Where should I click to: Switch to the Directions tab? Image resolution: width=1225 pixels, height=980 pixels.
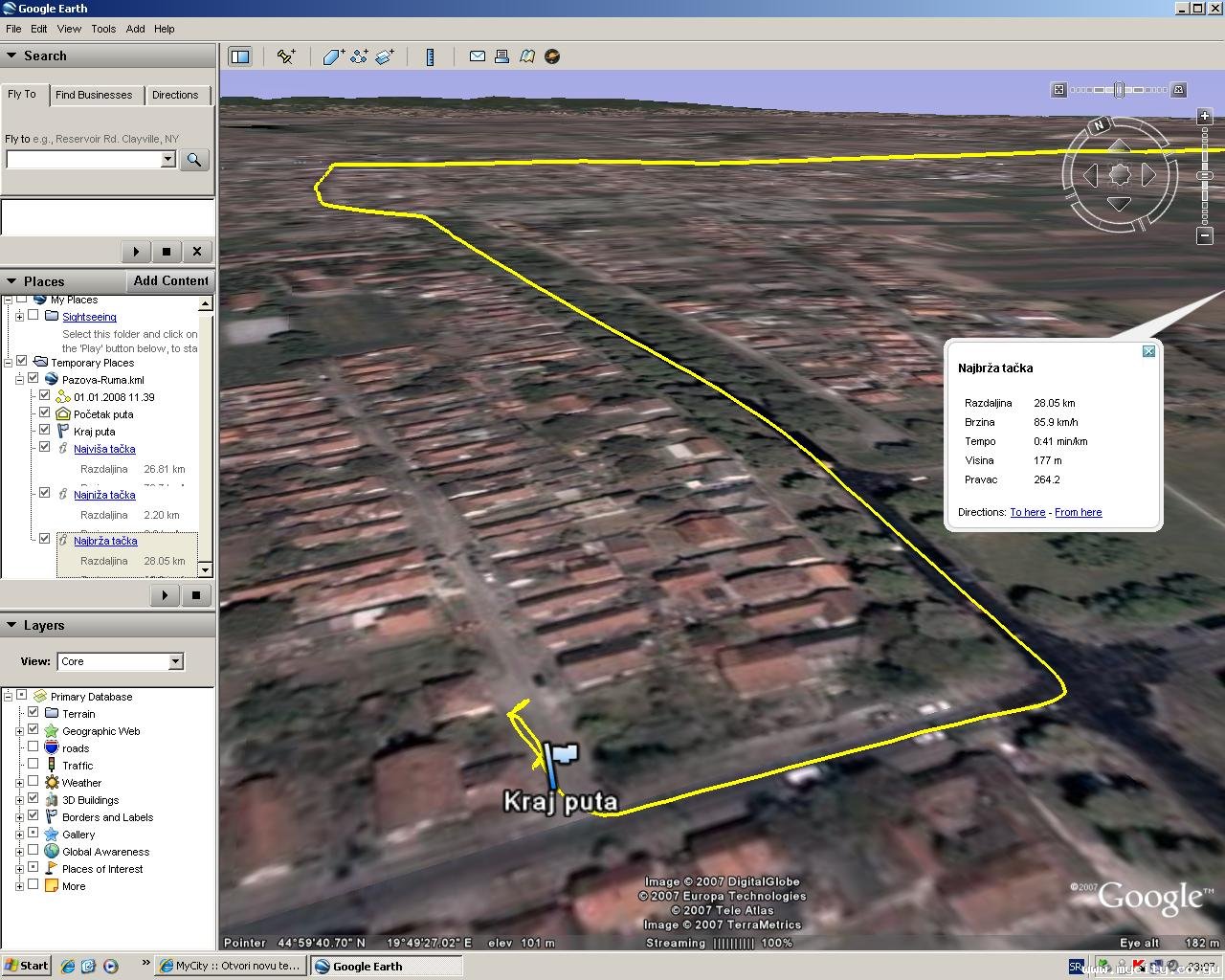tap(175, 95)
